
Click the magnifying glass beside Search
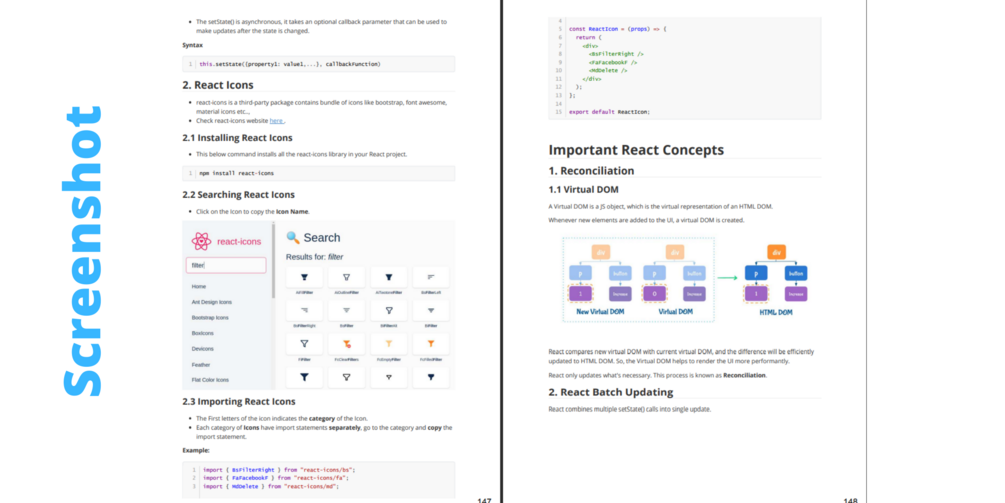tap(293, 238)
